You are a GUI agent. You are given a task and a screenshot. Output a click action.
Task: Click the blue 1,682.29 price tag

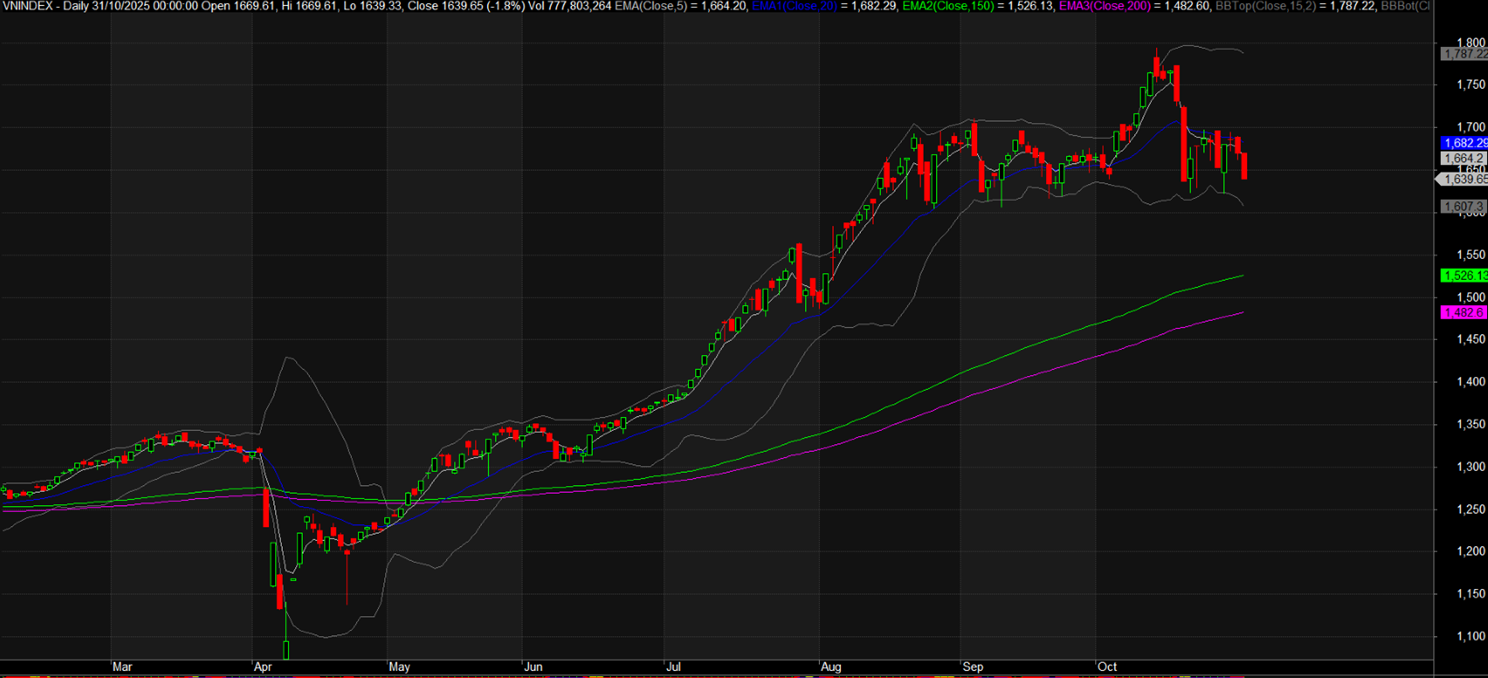click(x=1464, y=143)
